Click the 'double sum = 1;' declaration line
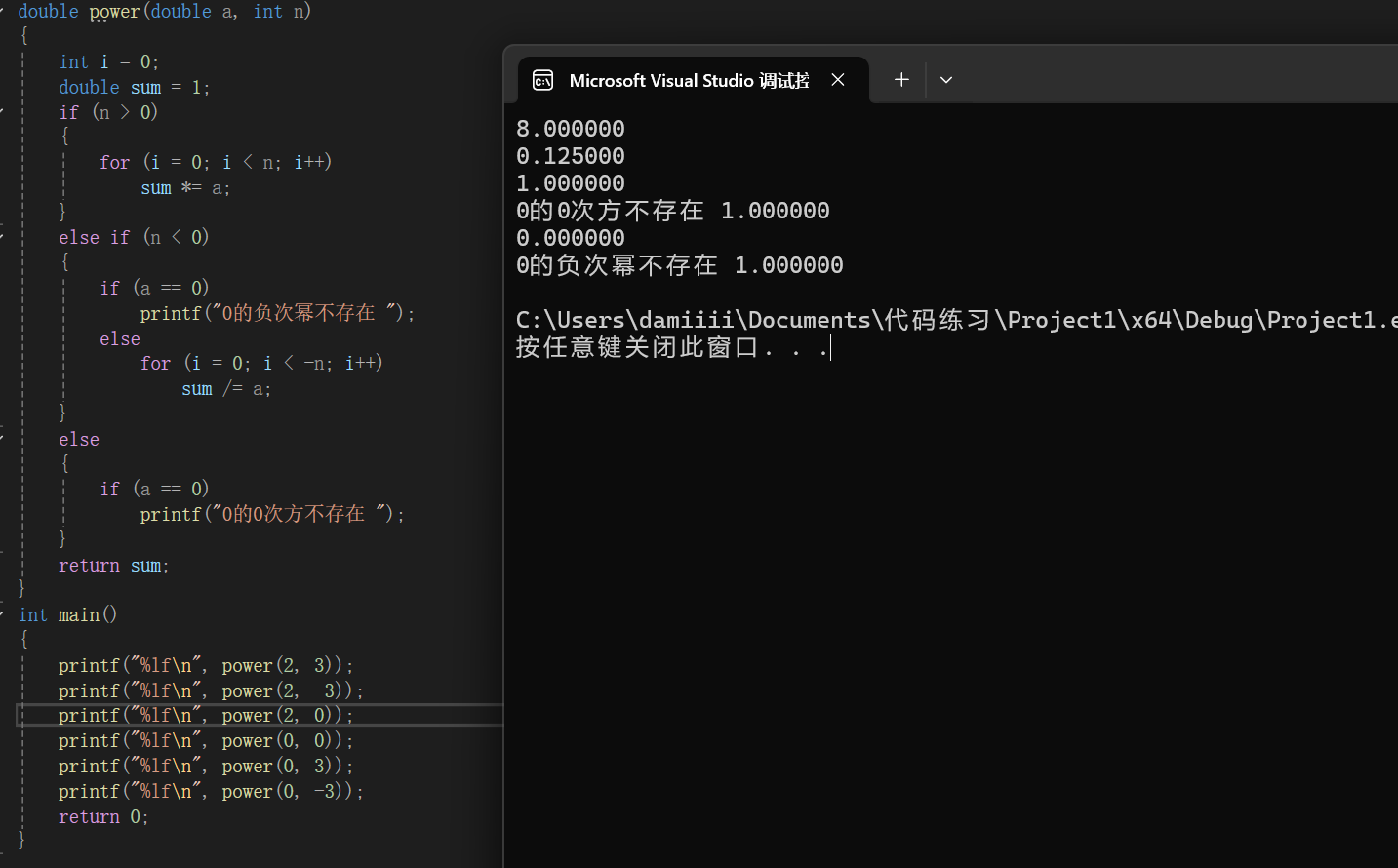Image resolution: width=1398 pixels, height=868 pixels. (x=134, y=88)
